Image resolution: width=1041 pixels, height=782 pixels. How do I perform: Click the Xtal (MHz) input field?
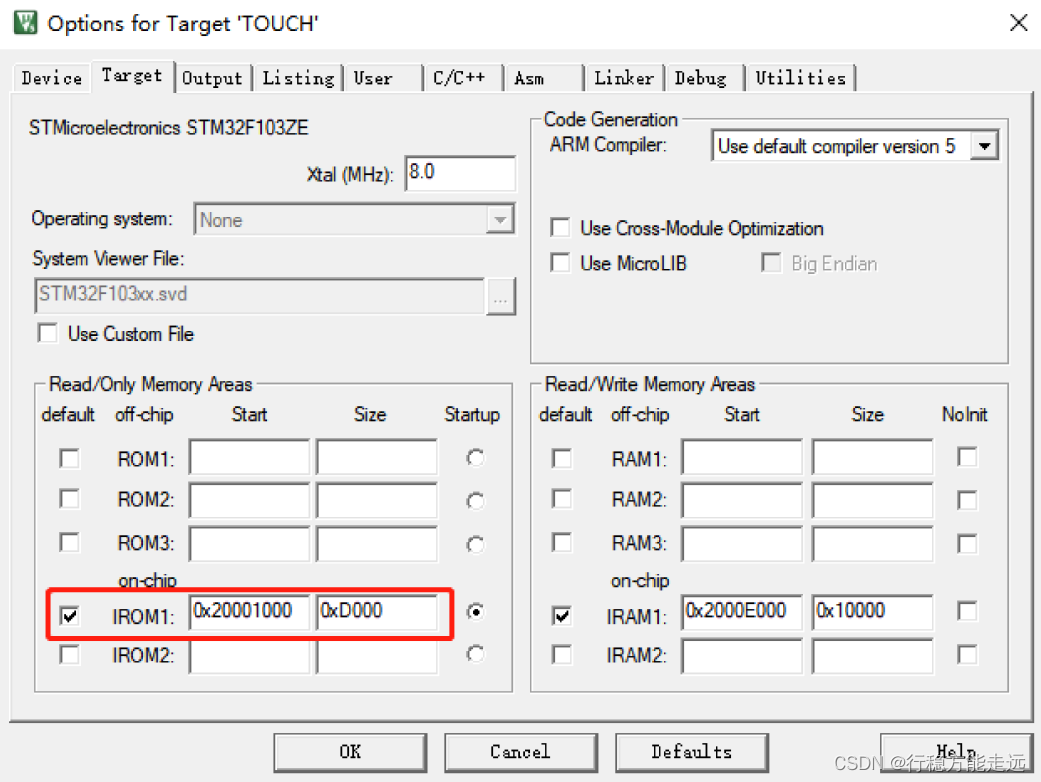pos(460,173)
